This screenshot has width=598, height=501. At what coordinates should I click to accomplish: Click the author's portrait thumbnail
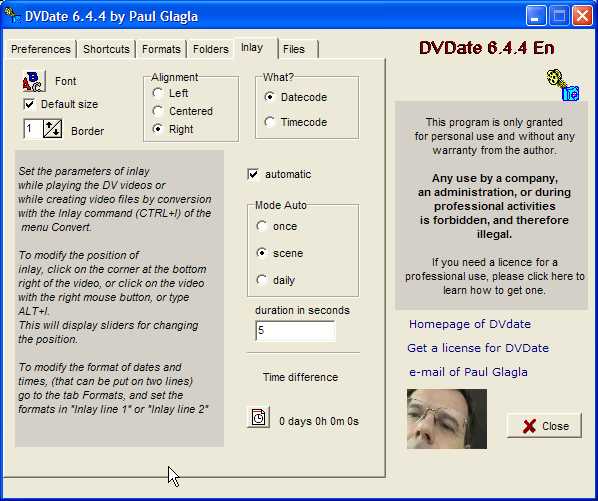point(447,419)
